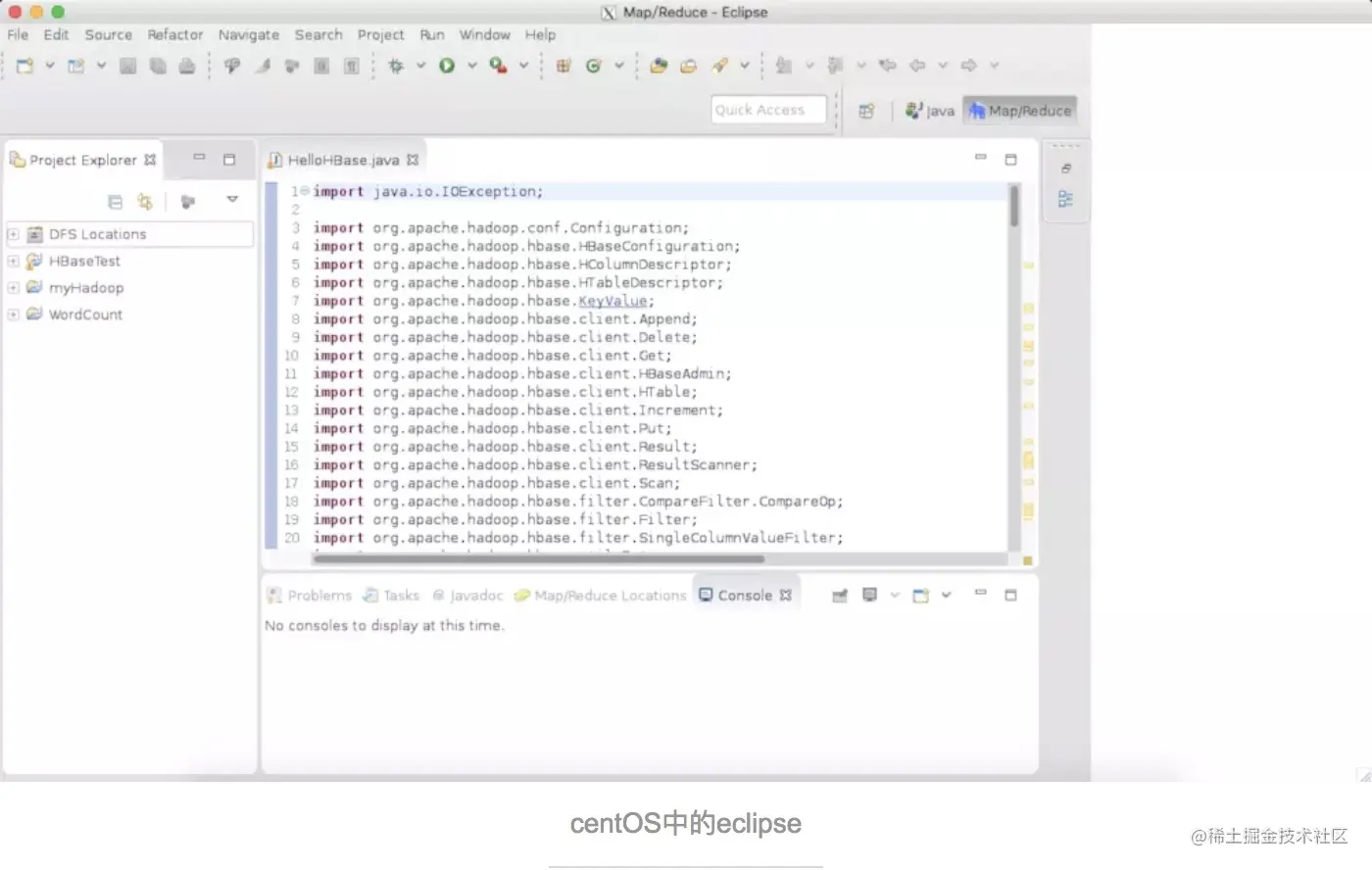Open the Source menu
Image resolution: width=1372 pixels, height=870 pixels.
[x=108, y=34]
